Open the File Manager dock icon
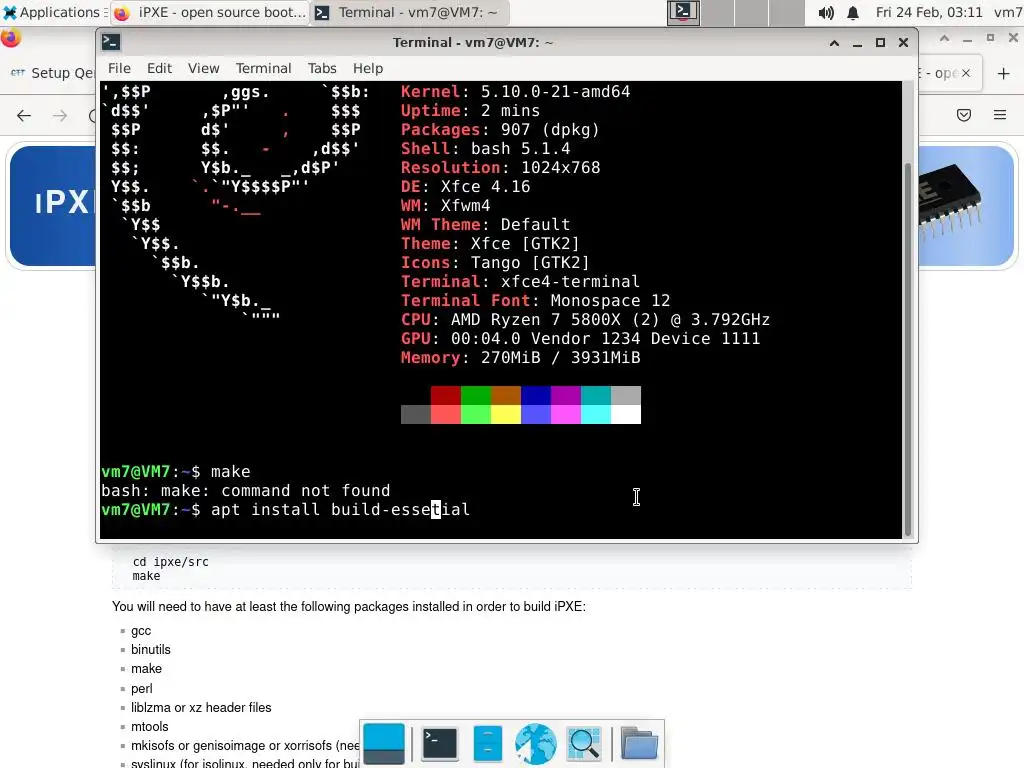1024x768 pixels. pos(487,744)
